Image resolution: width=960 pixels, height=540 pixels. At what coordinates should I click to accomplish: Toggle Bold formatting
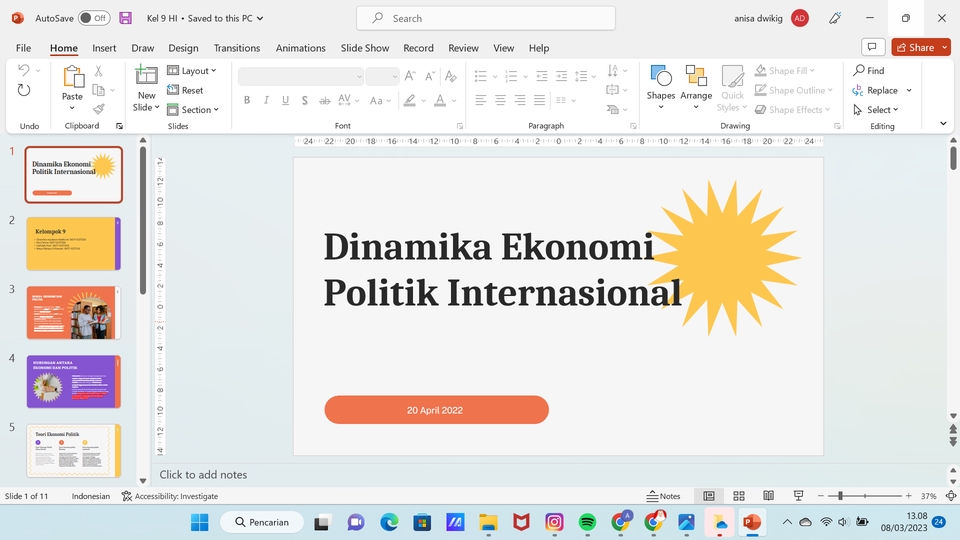247,100
